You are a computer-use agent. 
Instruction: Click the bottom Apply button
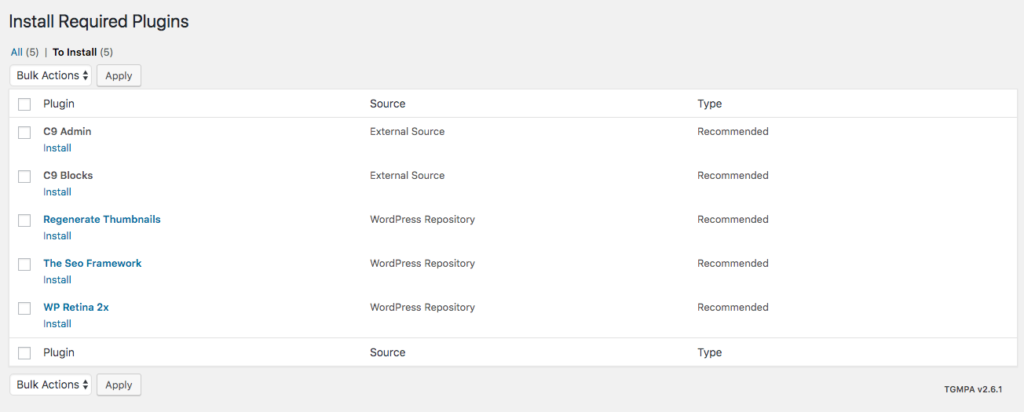(119, 385)
